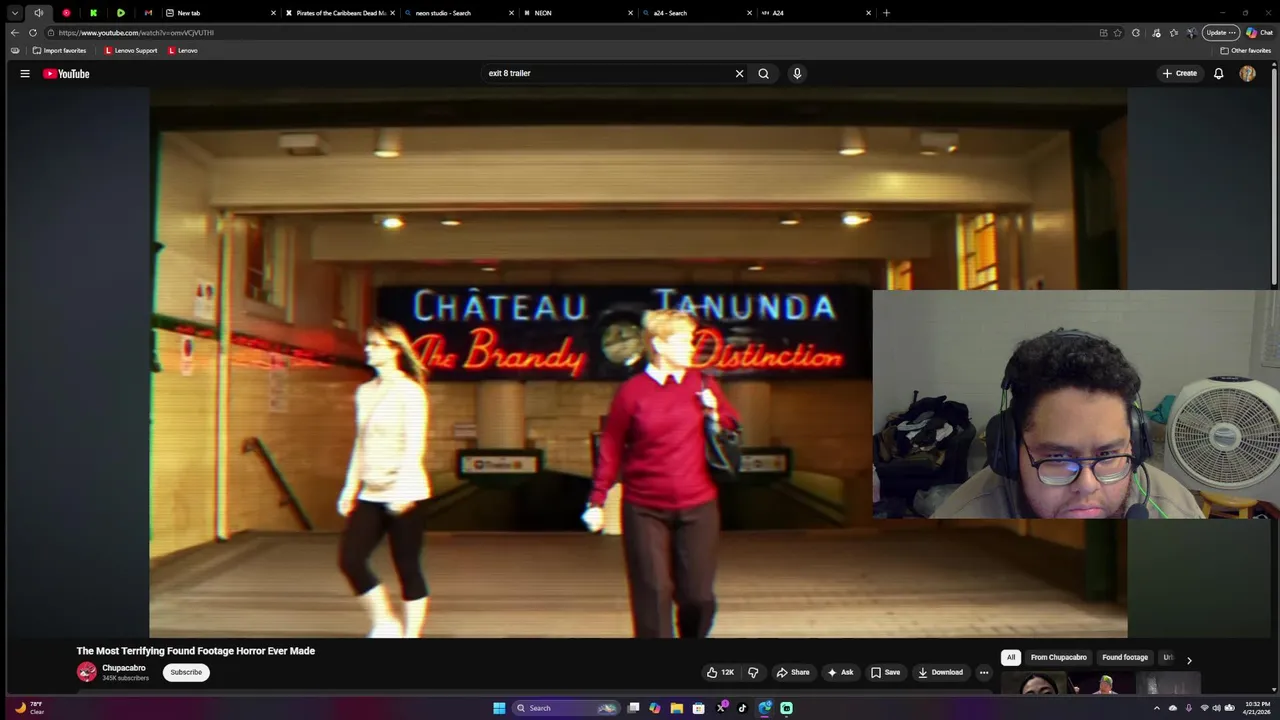Switch to the New tab tab
This screenshot has width=1280, height=720.
tap(218, 13)
